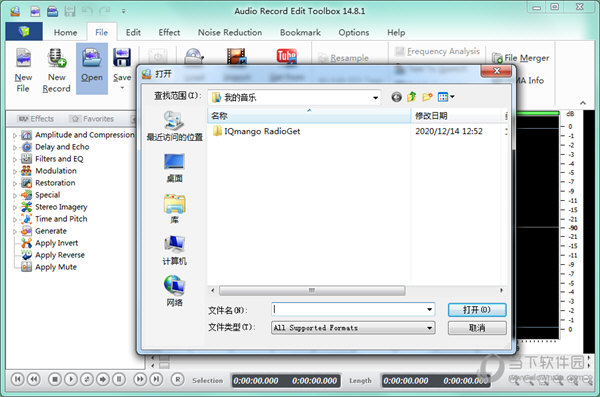Expand Restoration tree node
Screen dimensions: 600x397
15,183
